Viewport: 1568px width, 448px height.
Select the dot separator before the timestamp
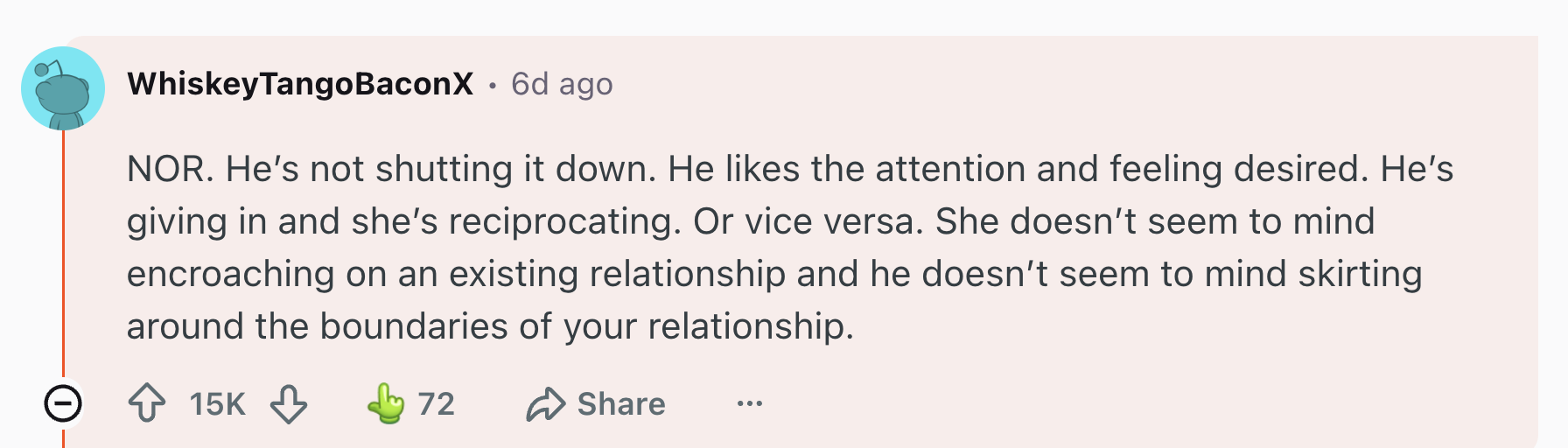pyautogui.click(x=493, y=85)
